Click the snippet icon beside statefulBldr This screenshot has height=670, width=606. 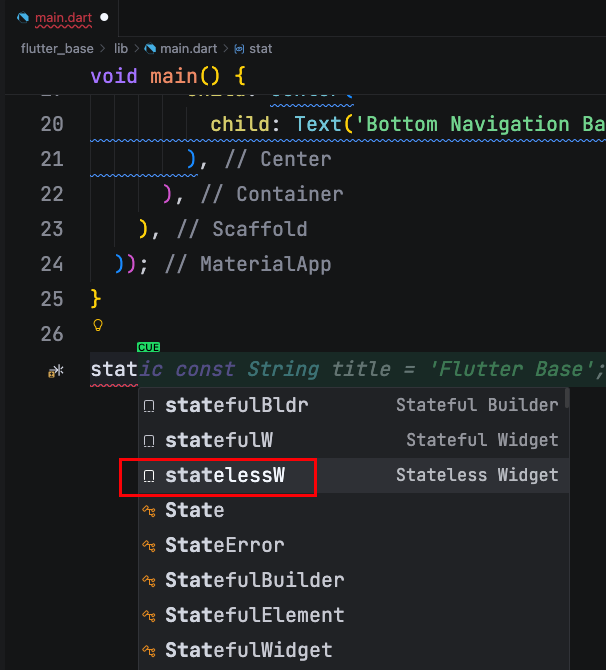pos(149,406)
